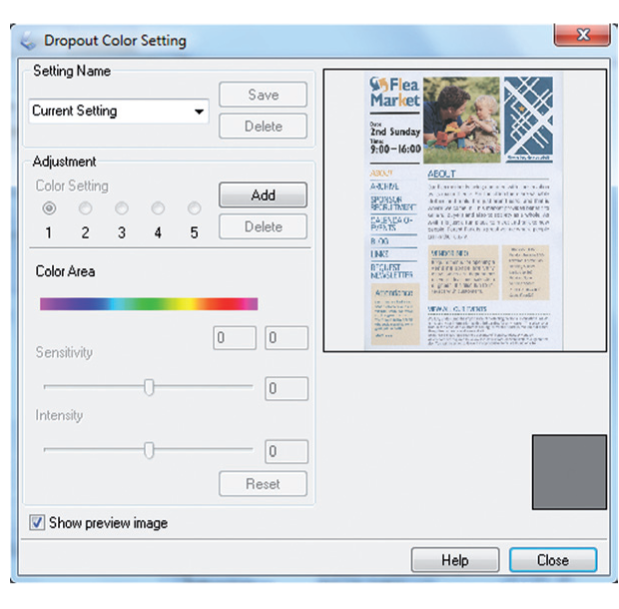Click the Intensity slider handle
The width and height of the screenshot is (619, 609).
click(x=149, y=450)
